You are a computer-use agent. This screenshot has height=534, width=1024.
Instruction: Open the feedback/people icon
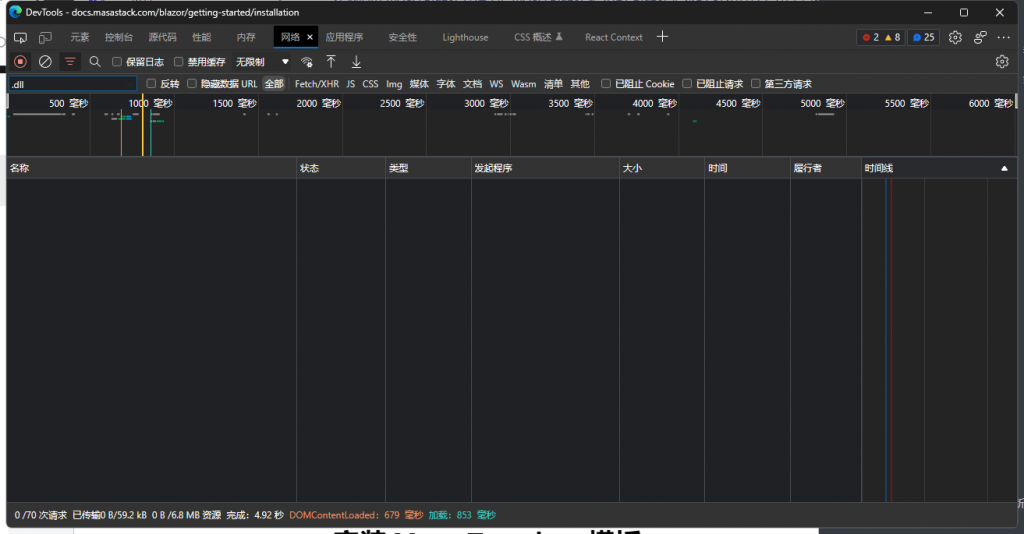tap(980, 37)
